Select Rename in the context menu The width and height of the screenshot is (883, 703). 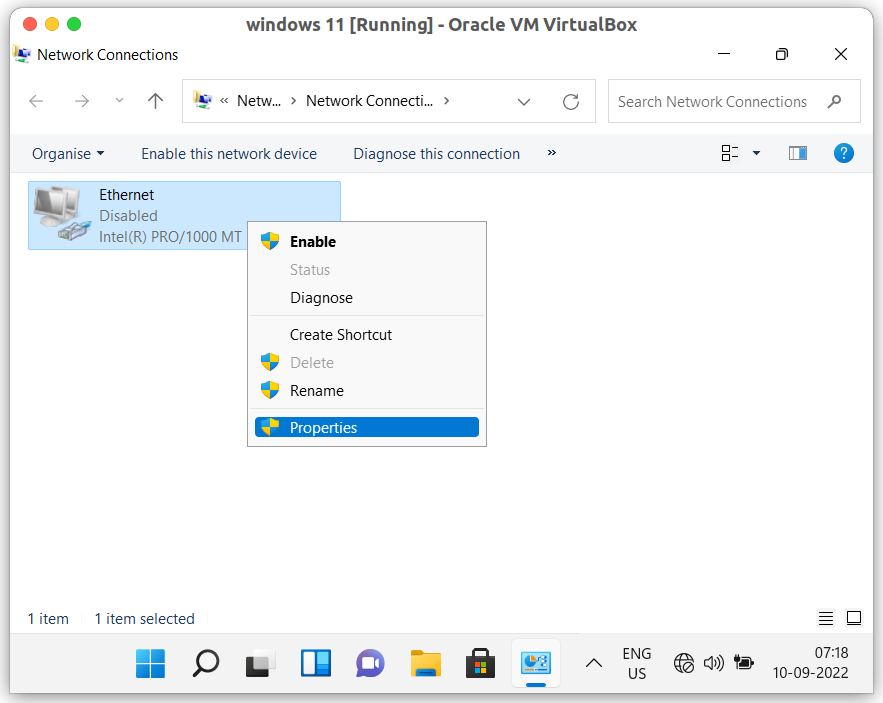tap(316, 390)
